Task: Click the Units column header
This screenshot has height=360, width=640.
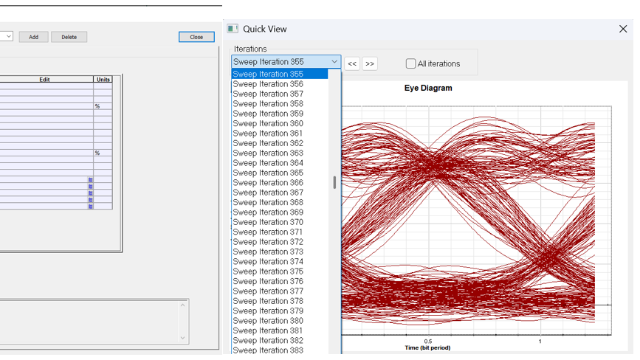Action: coord(103,79)
